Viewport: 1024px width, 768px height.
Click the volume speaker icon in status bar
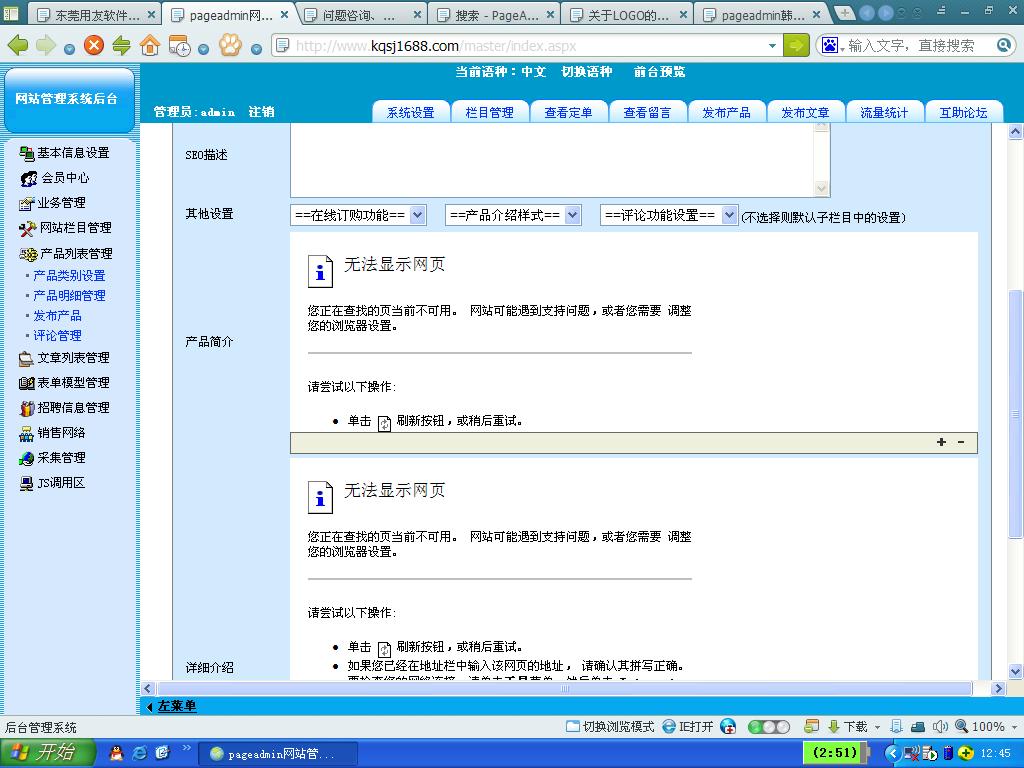click(x=940, y=727)
